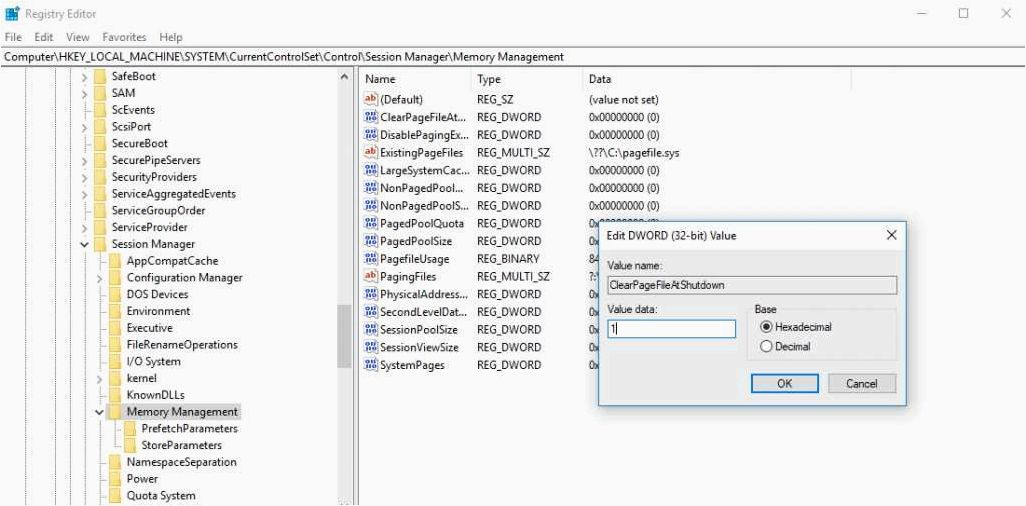Click the SecondLevelDat... DWORD icon
This screenshot has width=1026, height=506.
371,312
